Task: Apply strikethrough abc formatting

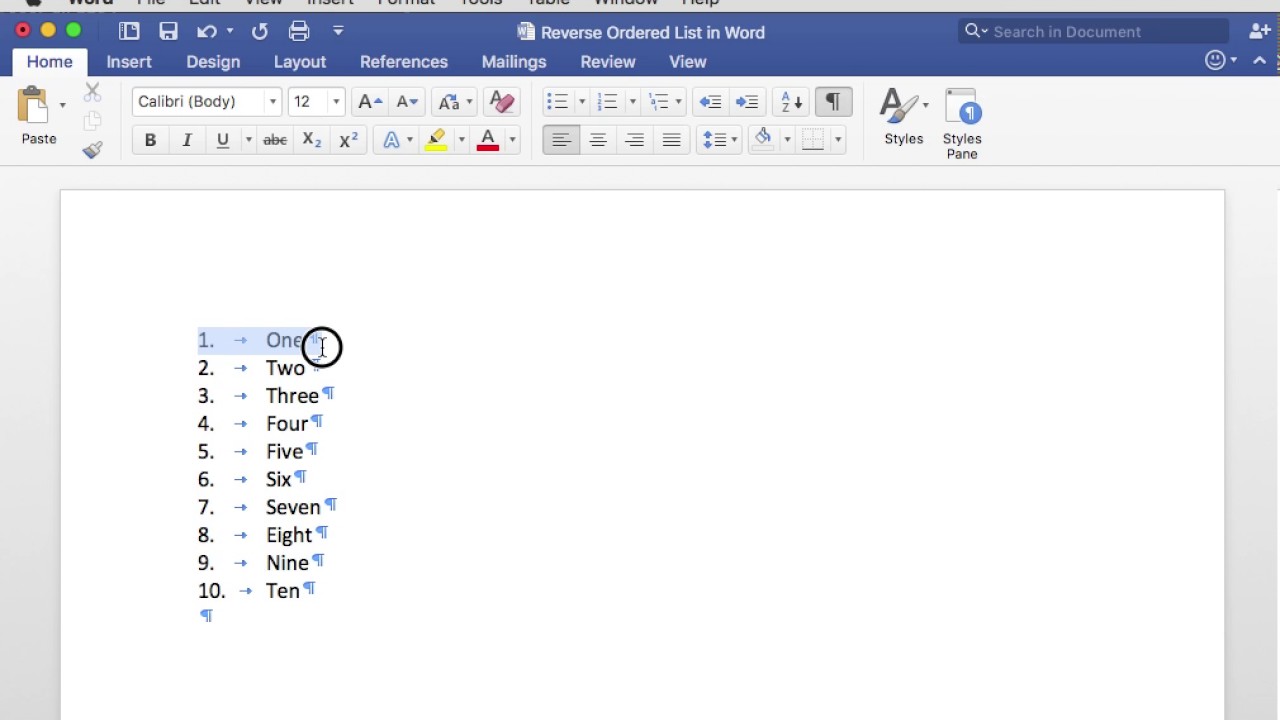Action: [x=275, y=141]
